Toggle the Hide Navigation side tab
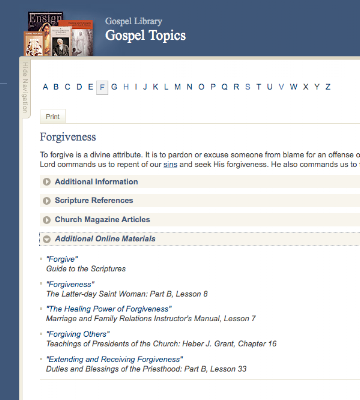Viewport: 360px width, 400px height. [x=25, y=88]
